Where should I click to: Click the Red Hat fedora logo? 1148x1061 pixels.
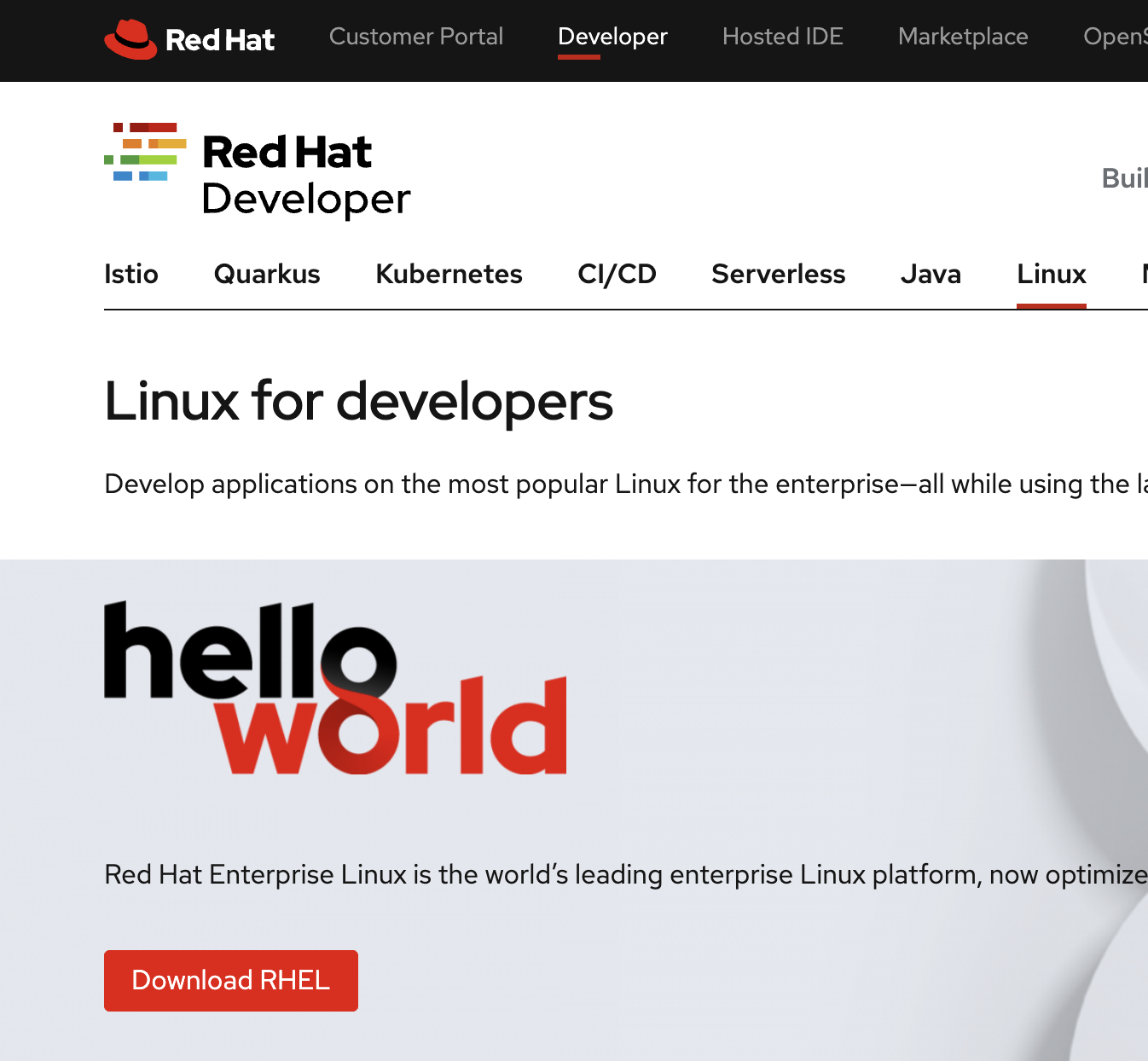pyautogui.click(x=128, y=38)
